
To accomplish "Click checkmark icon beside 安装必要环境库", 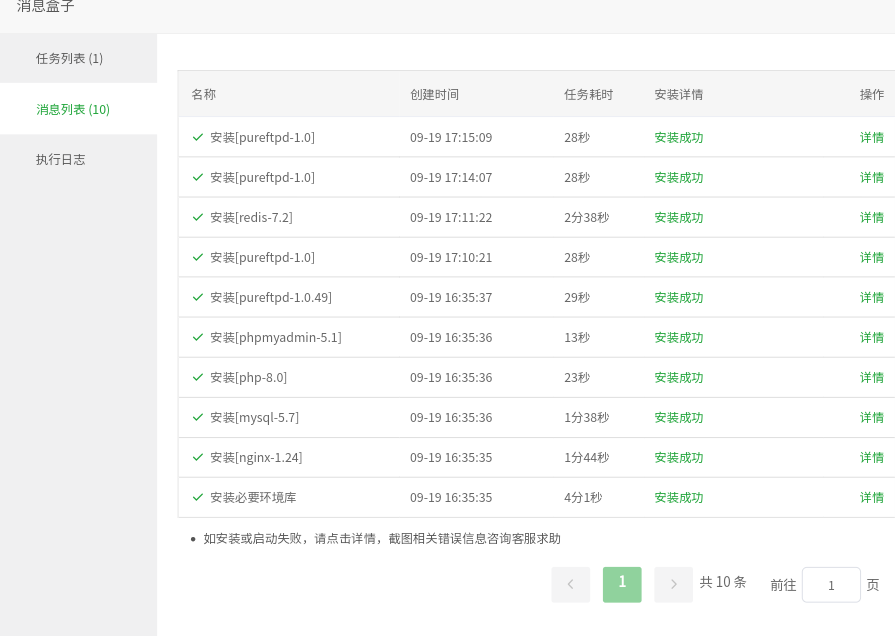I will [198, 497].
